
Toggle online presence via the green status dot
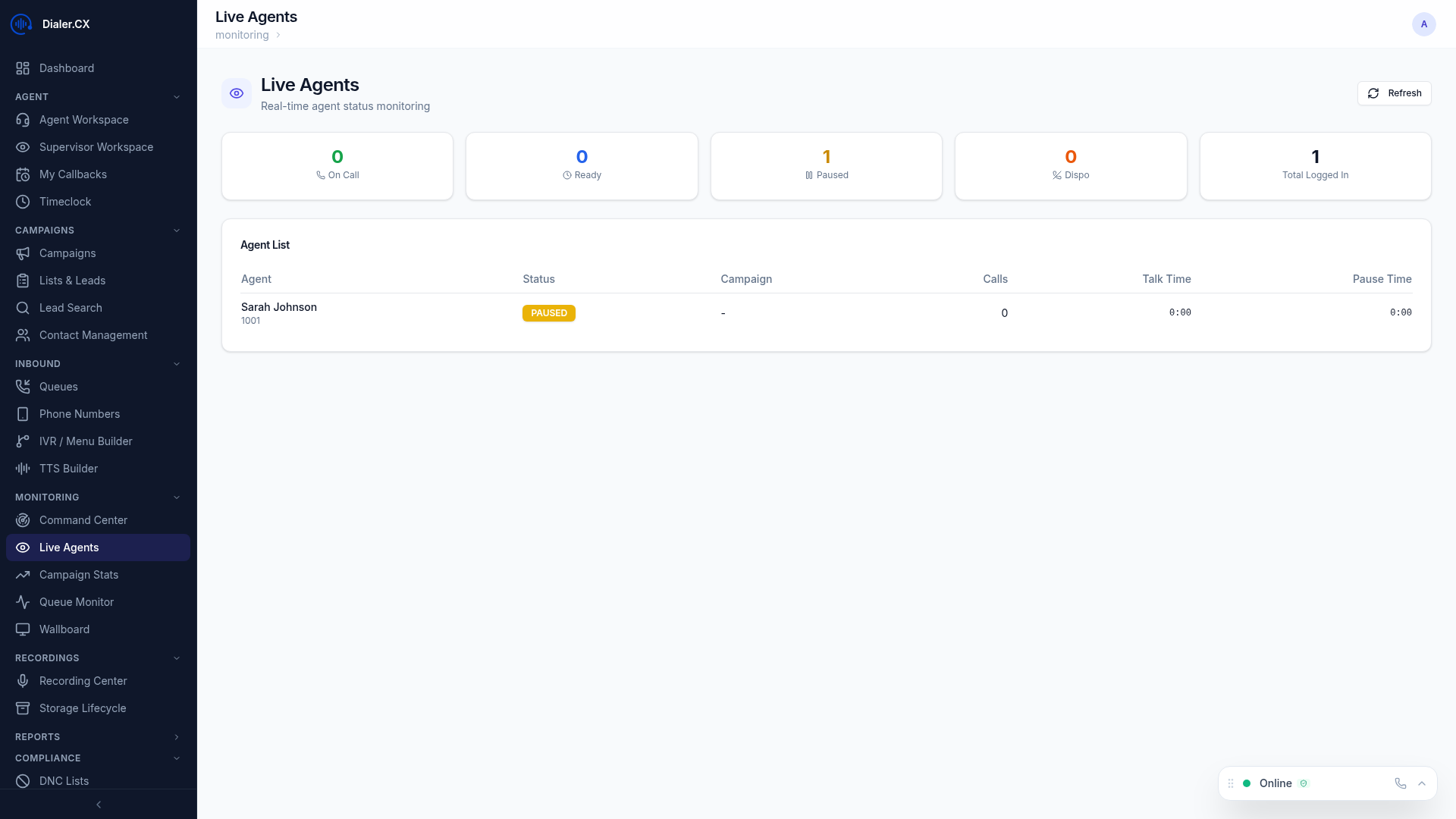pos(1247,783)
